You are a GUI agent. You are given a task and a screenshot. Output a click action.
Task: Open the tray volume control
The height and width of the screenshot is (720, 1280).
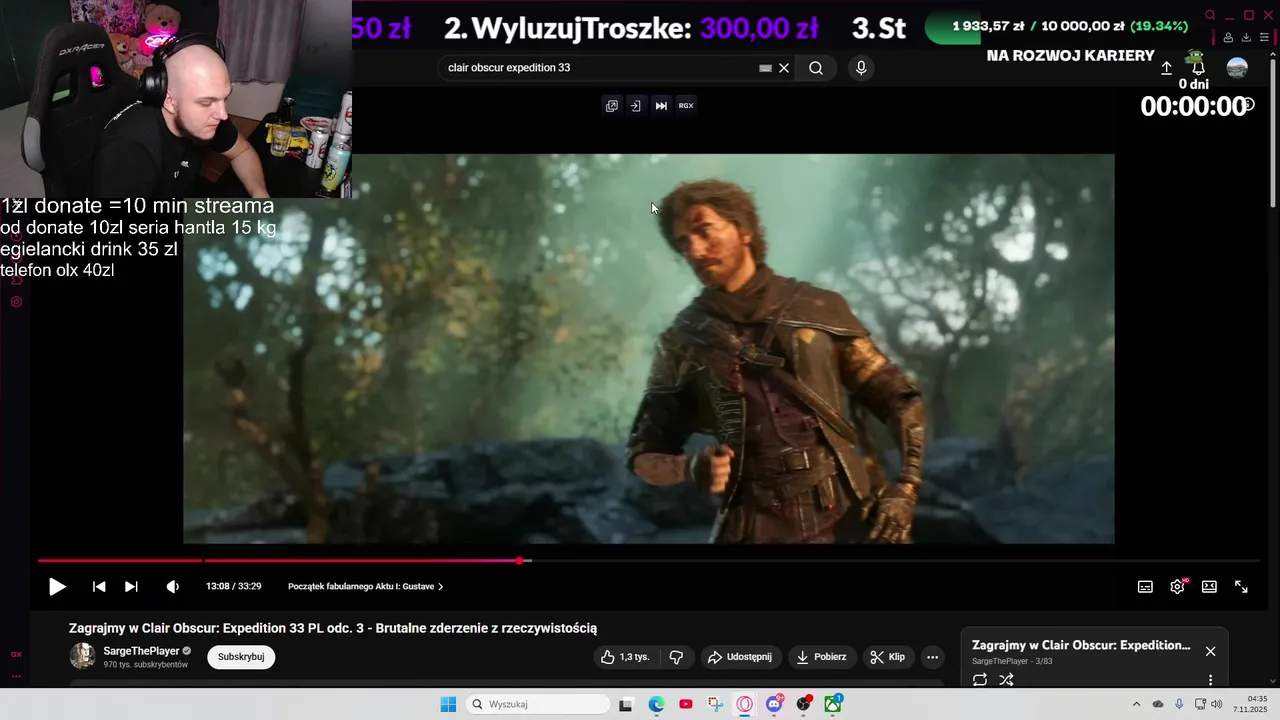[x=1217, y=704]
